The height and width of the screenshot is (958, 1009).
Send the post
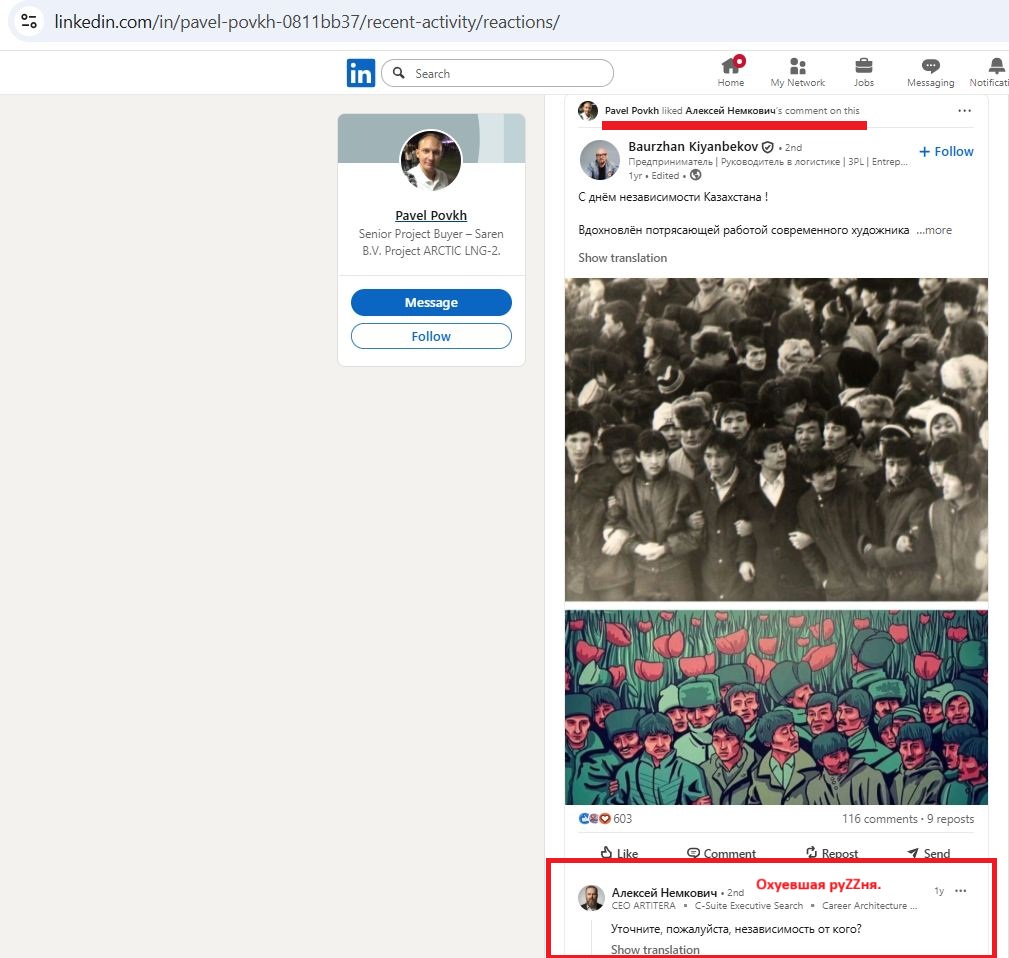(928, 852)
